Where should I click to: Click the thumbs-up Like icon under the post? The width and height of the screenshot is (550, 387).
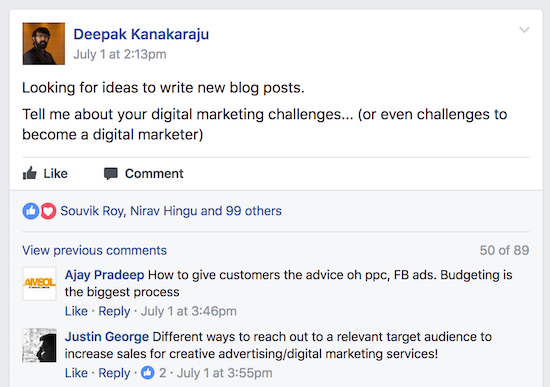point(30,173)
